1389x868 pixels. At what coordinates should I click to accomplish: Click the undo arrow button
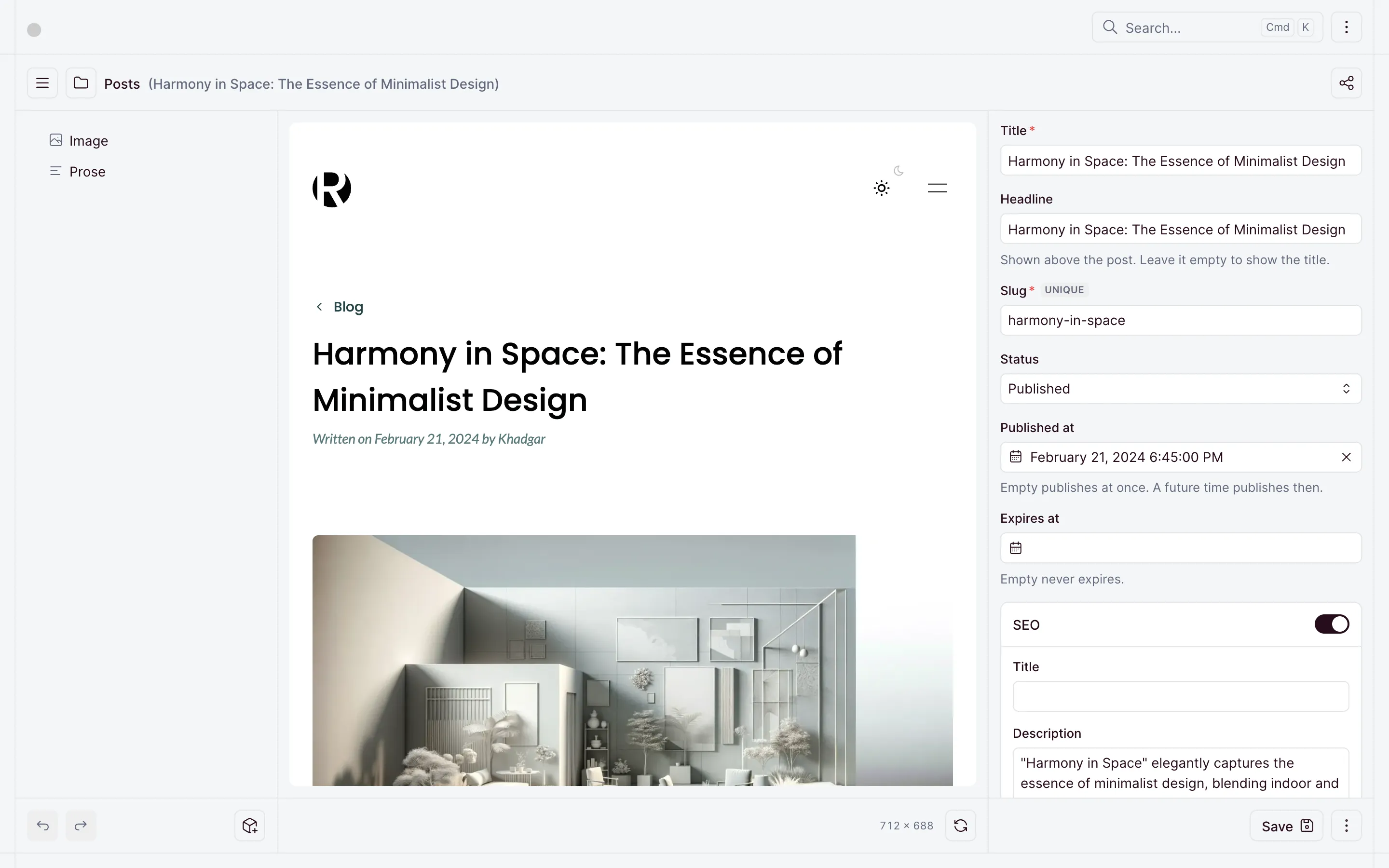pos(42,826)
